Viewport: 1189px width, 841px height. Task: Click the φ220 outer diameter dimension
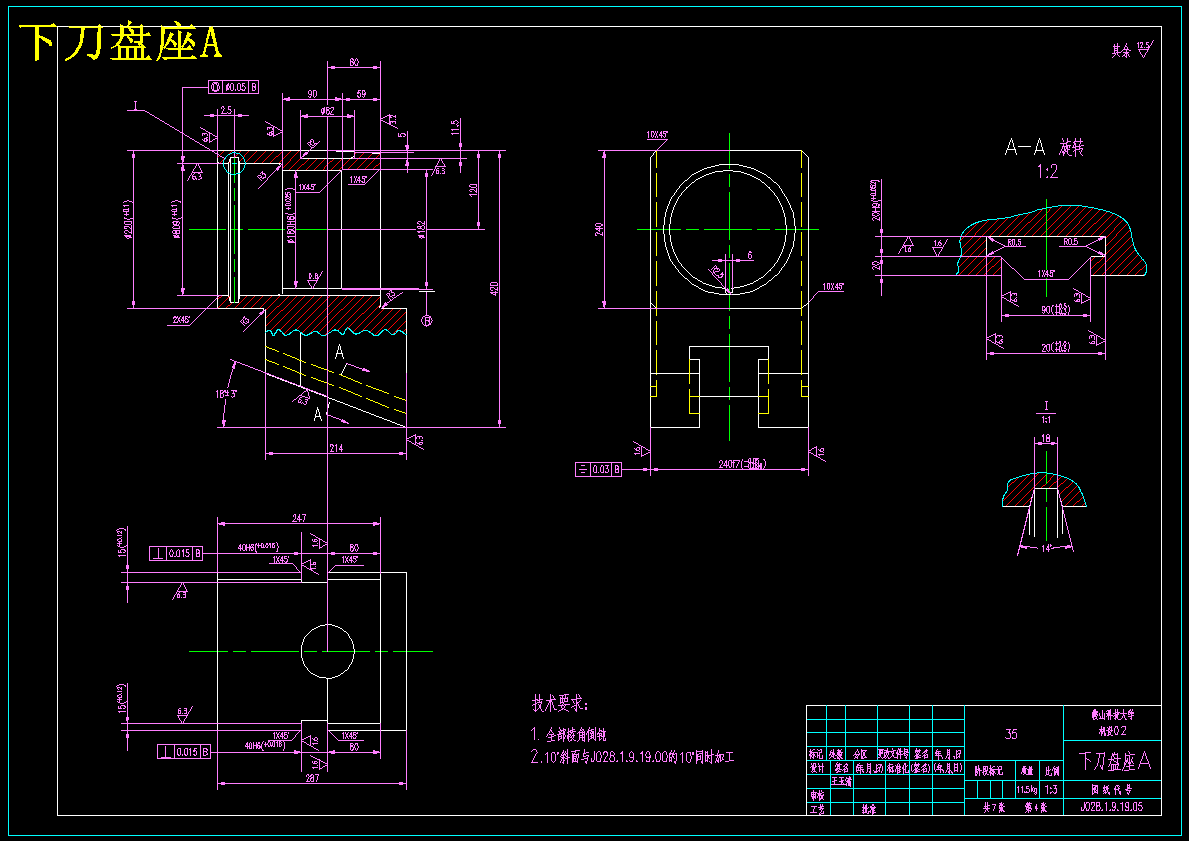click(x=127, y=220)
